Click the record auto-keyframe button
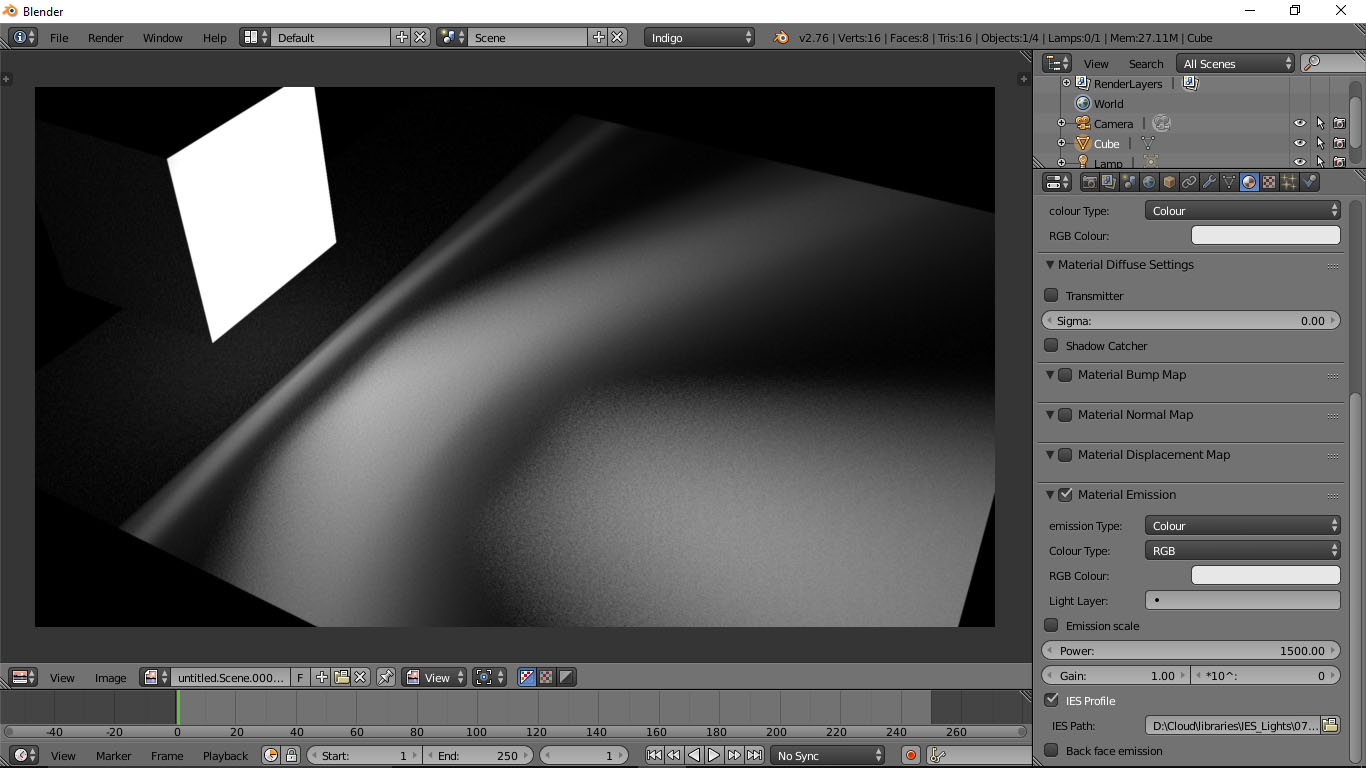 (x=910, y=755)
